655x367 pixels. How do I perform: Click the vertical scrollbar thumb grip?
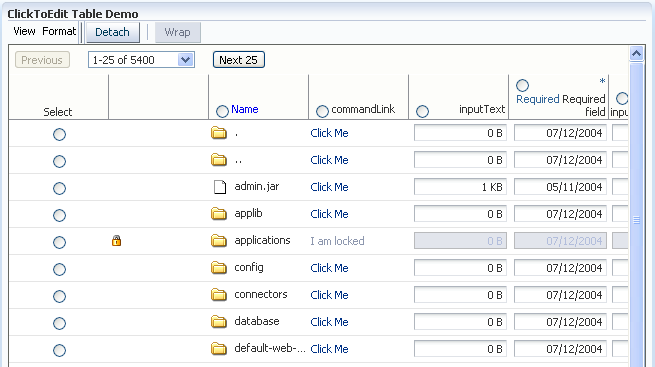pyautogui.click(x=636, y=220)
